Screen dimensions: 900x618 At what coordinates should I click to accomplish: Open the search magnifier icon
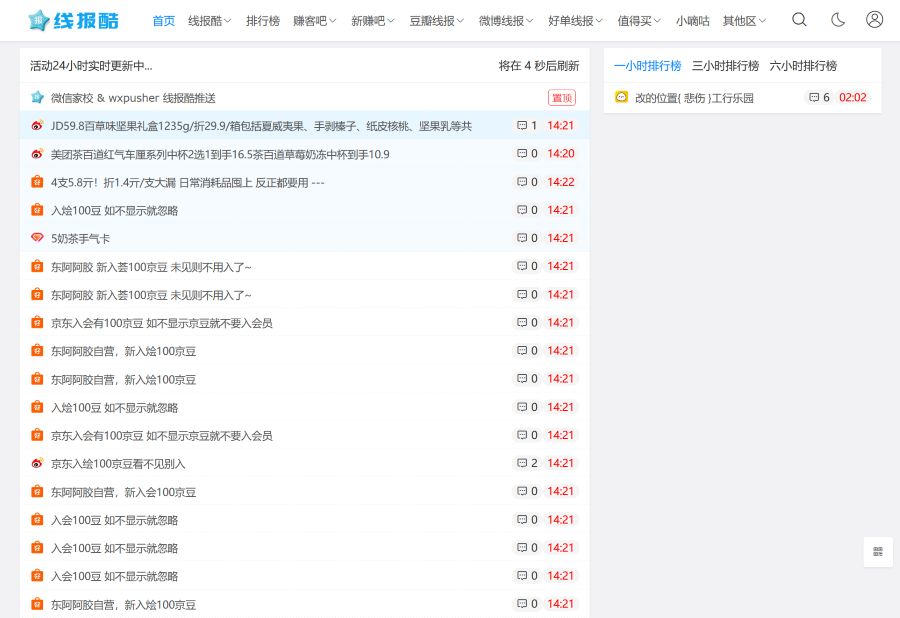800,19
